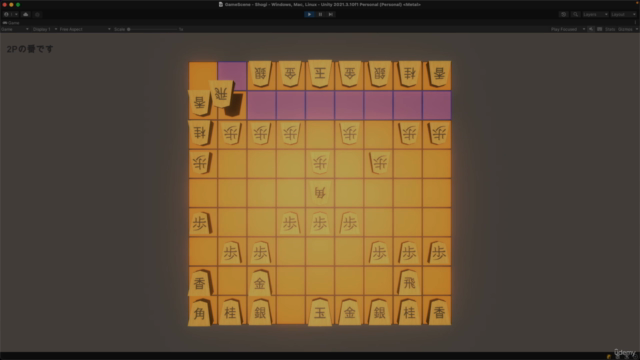This screenshot has height=360, width=640.
Task: Click the Play button in Unity toolbar
Action: (309, 14)
